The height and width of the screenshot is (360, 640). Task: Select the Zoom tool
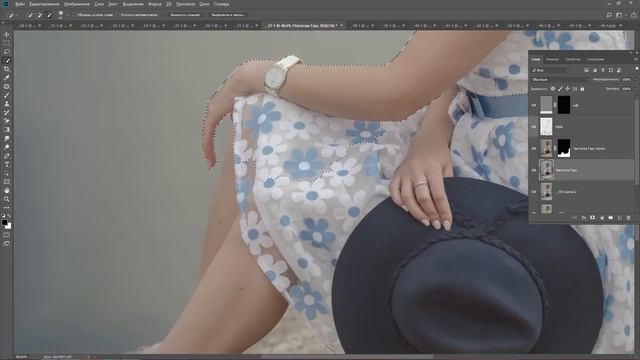[7, 199]
